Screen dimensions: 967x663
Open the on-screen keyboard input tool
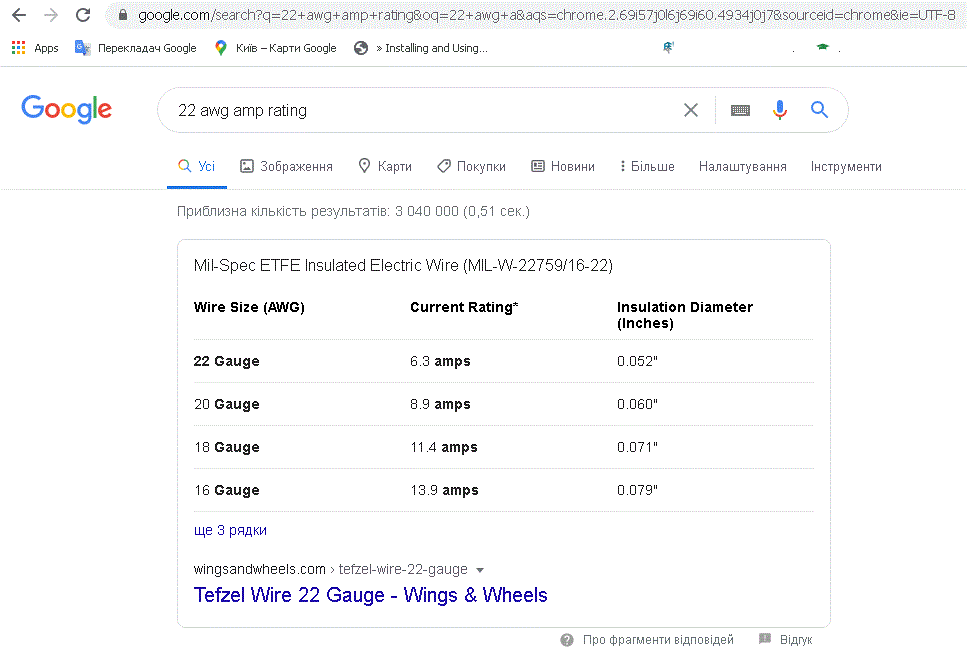coord(740,110)
